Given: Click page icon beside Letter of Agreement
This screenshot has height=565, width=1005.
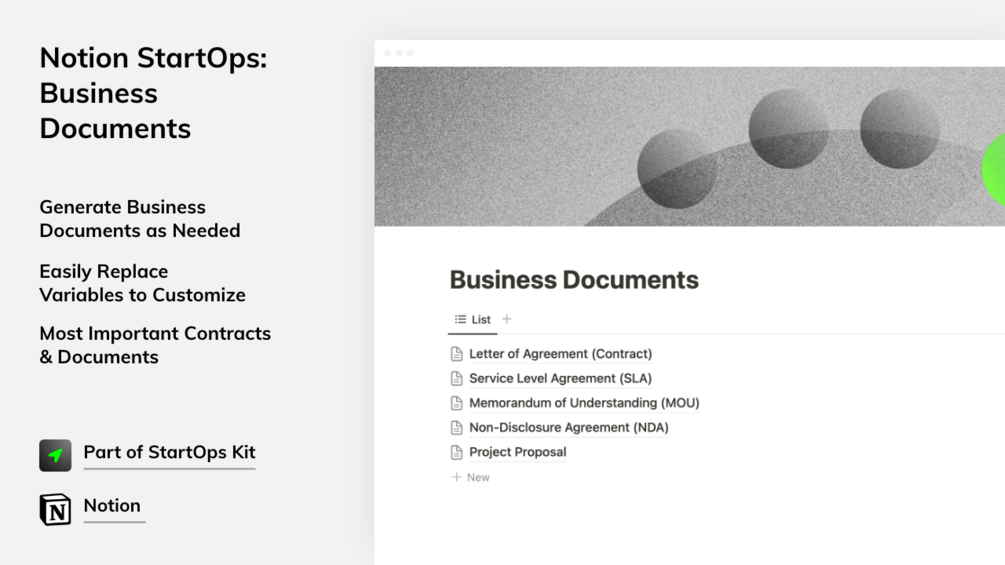Looking at the screenshot, I should [456, 354].
